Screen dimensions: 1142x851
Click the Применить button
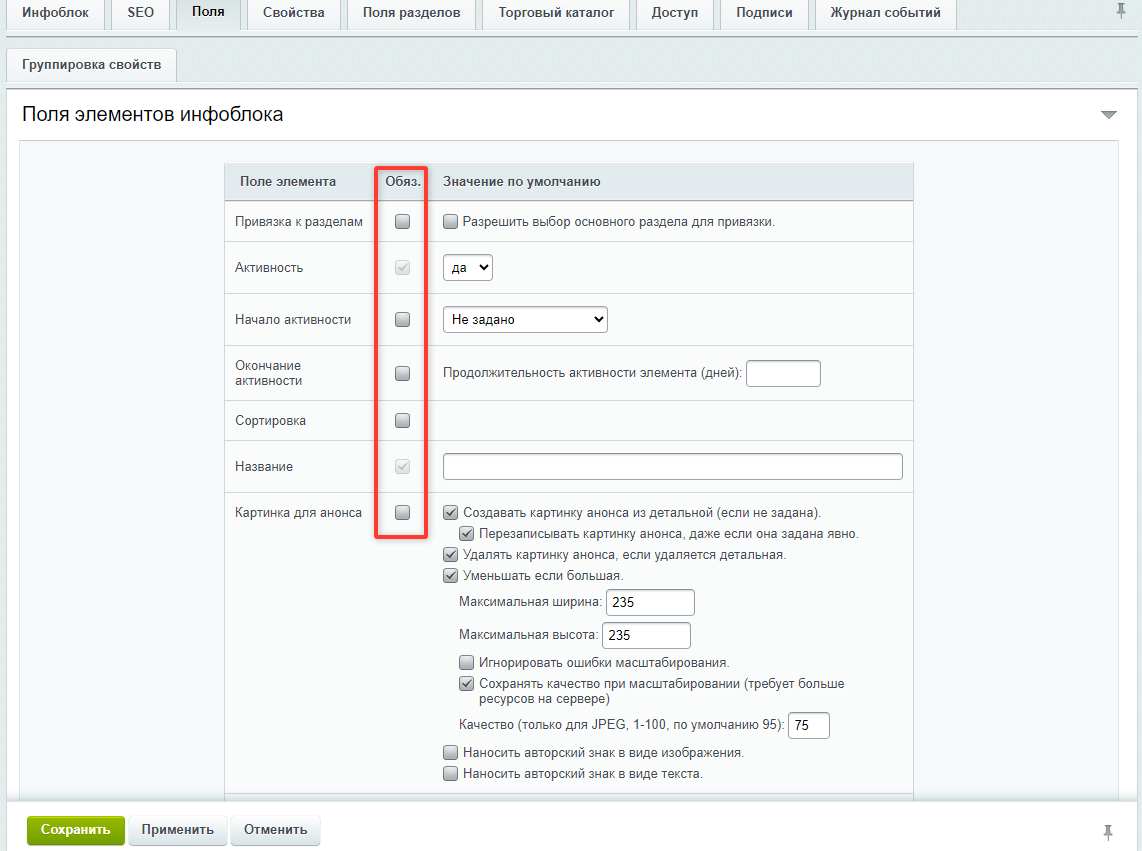pos(178,830)
